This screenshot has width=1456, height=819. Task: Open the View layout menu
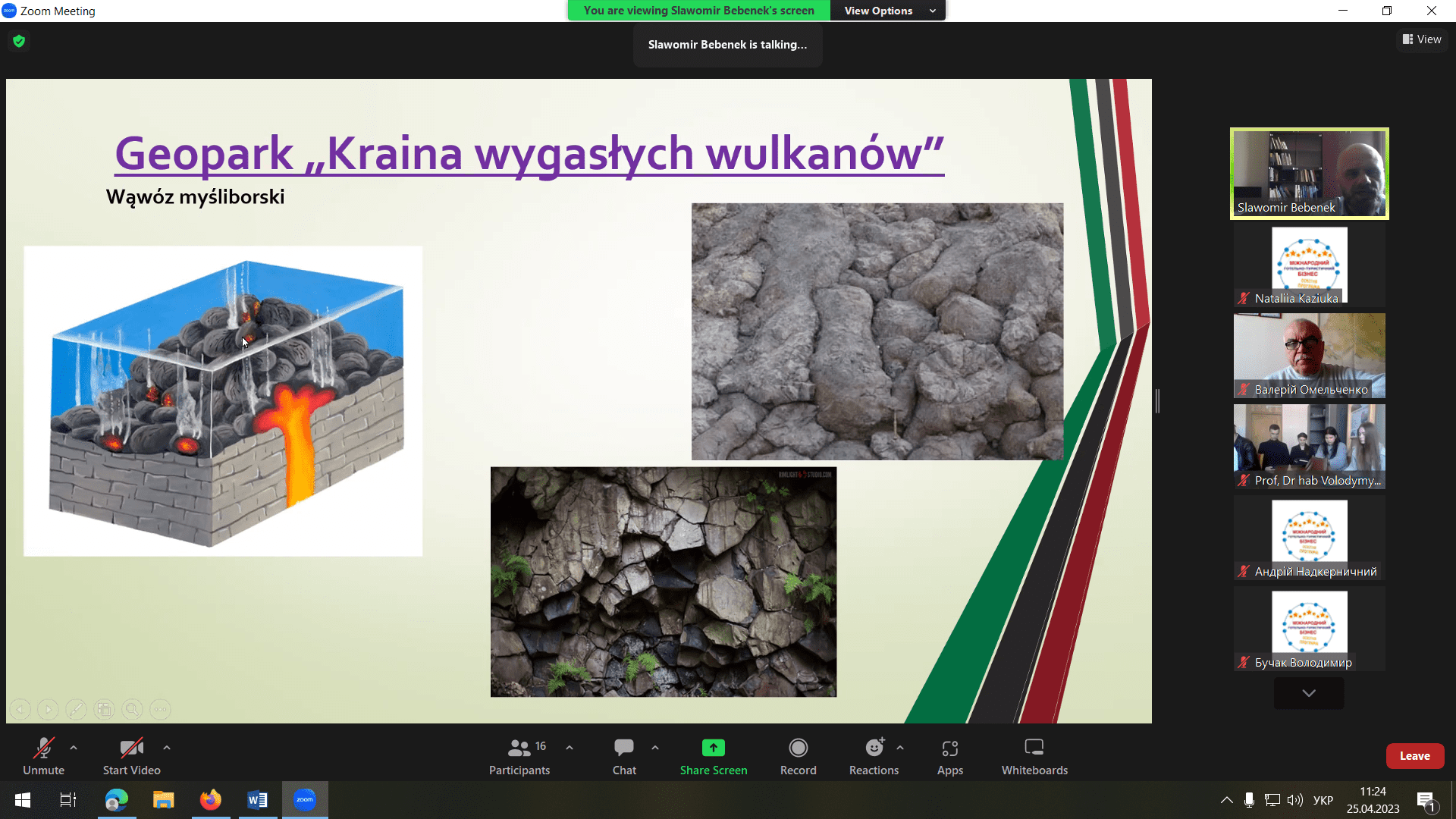click(x=1422, y=39)
